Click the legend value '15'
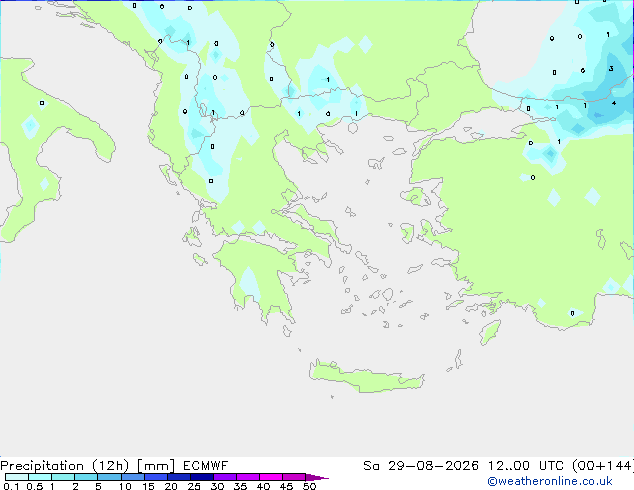This screenshot has height=490, width=634. click(148, 486)
